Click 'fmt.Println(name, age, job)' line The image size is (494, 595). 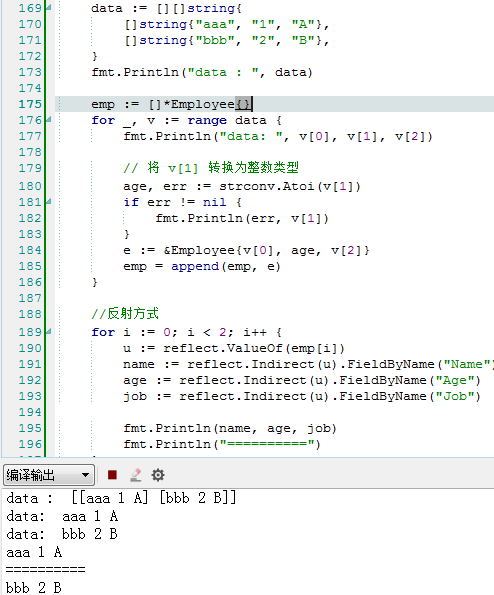(230, 428)
